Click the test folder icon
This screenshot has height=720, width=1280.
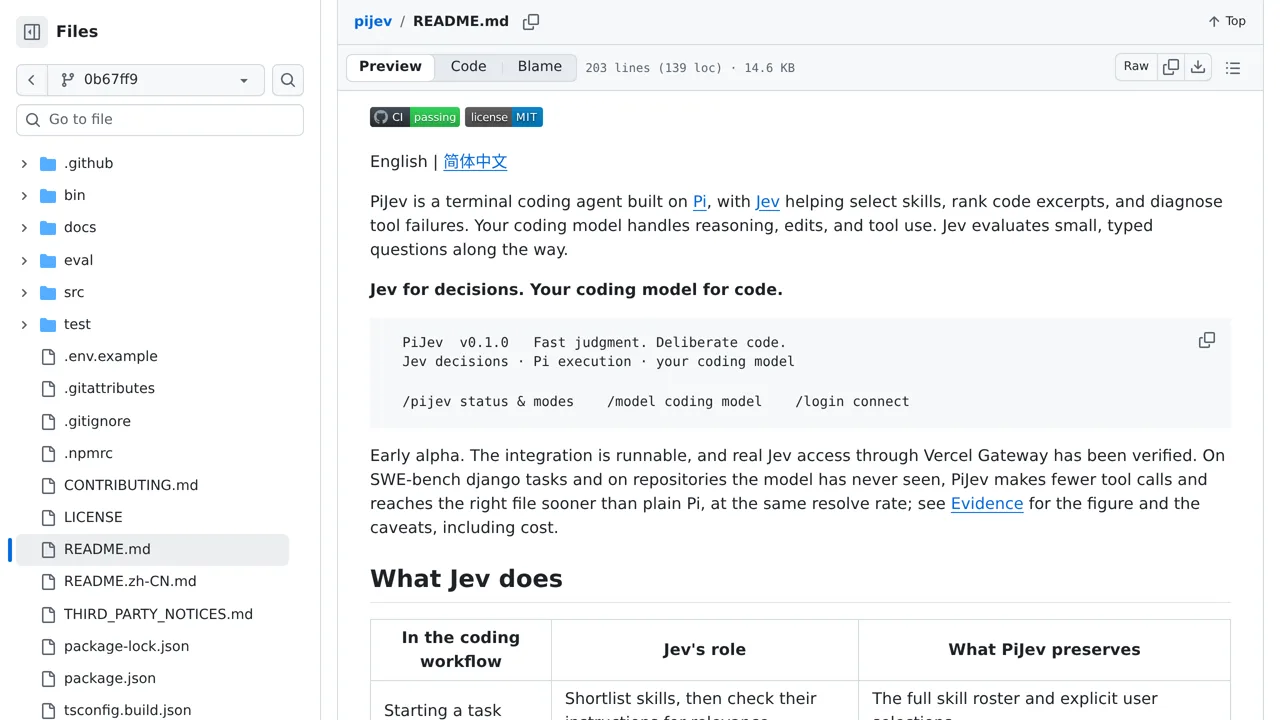point(48,324)
